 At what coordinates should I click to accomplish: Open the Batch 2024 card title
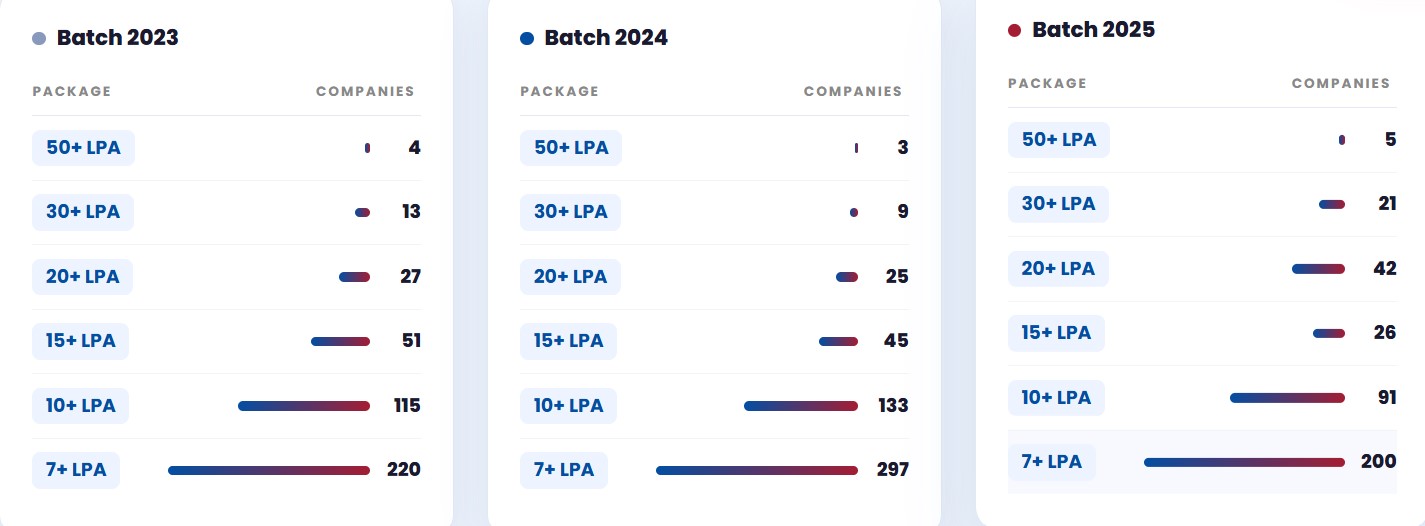click(606, 38)
